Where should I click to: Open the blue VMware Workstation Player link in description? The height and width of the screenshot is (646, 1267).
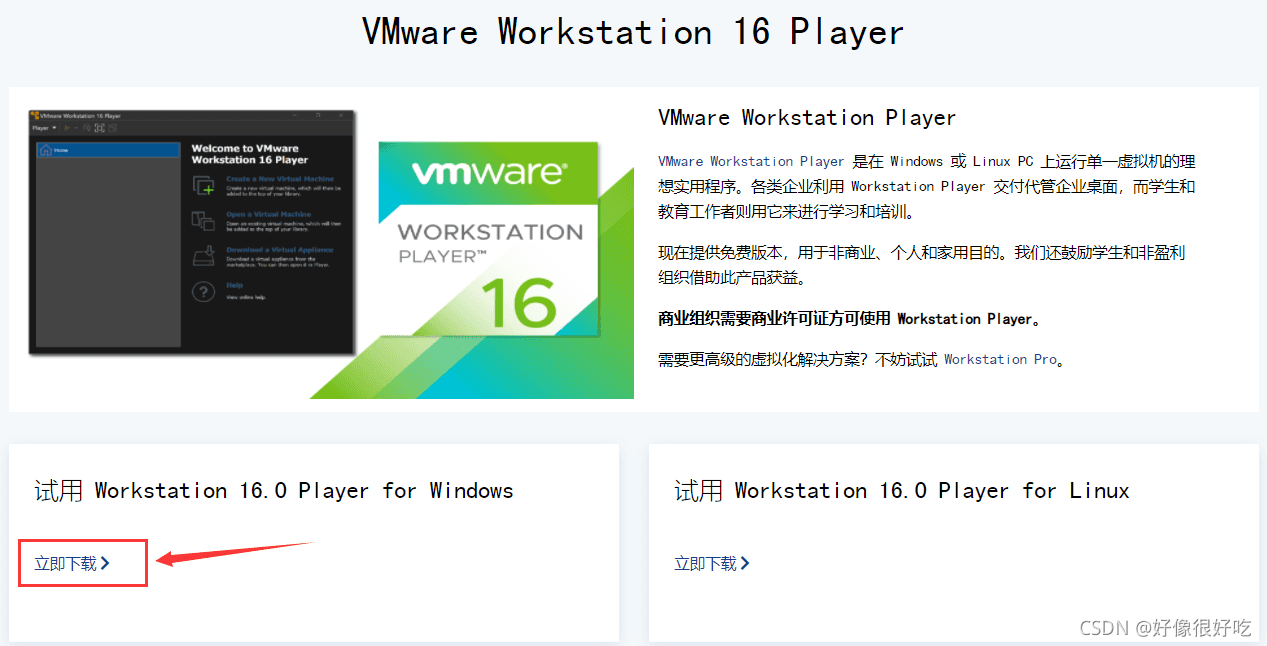(x=752, y=161)
